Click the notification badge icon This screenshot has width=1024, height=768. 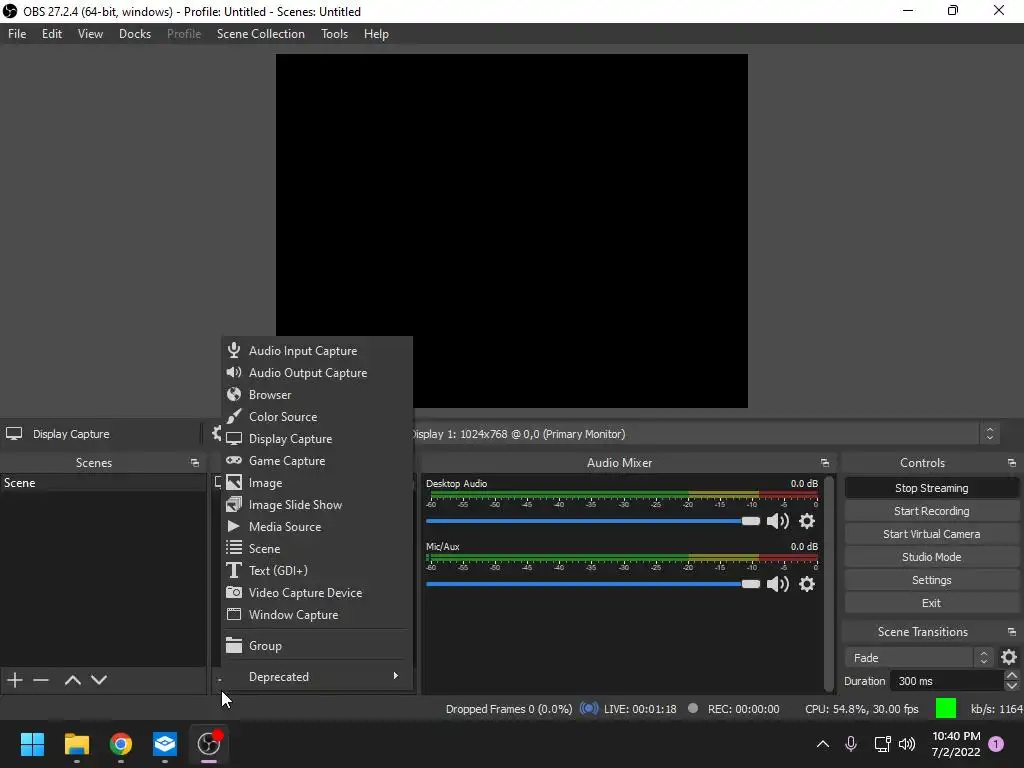(996, 744)
